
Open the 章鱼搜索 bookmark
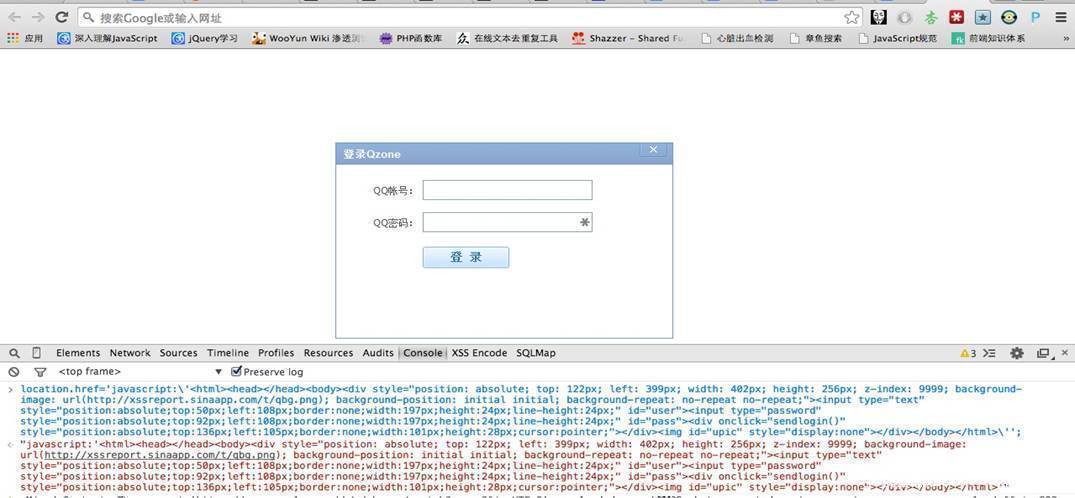[816, 38]
